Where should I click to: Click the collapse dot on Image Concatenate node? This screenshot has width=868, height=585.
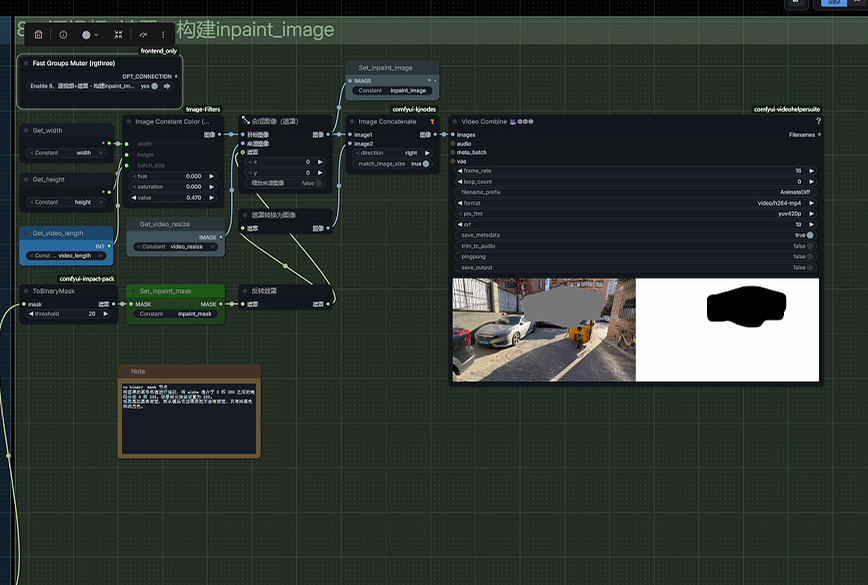[x=352, y=122]
